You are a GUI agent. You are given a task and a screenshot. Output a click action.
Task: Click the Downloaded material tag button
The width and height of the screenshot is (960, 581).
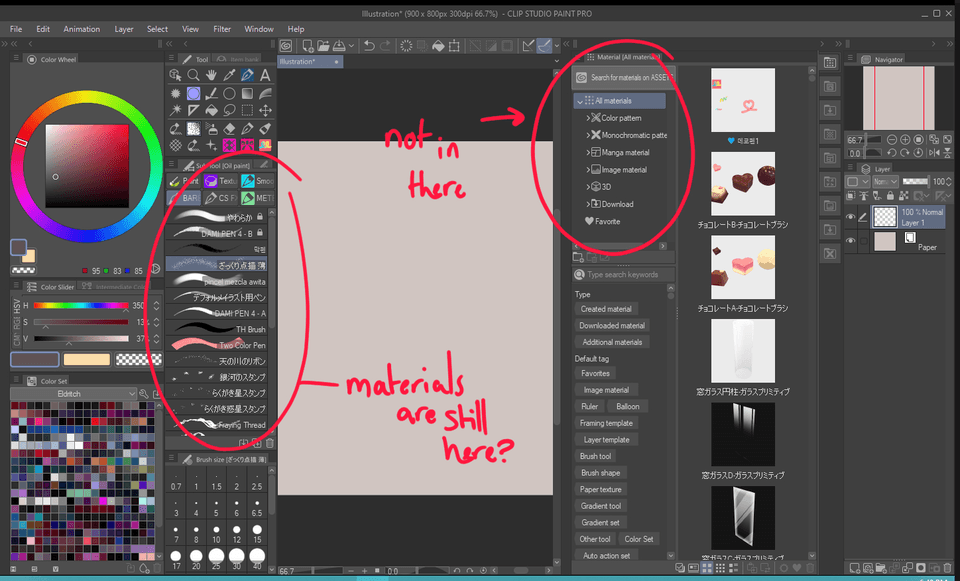click(612, 325)
